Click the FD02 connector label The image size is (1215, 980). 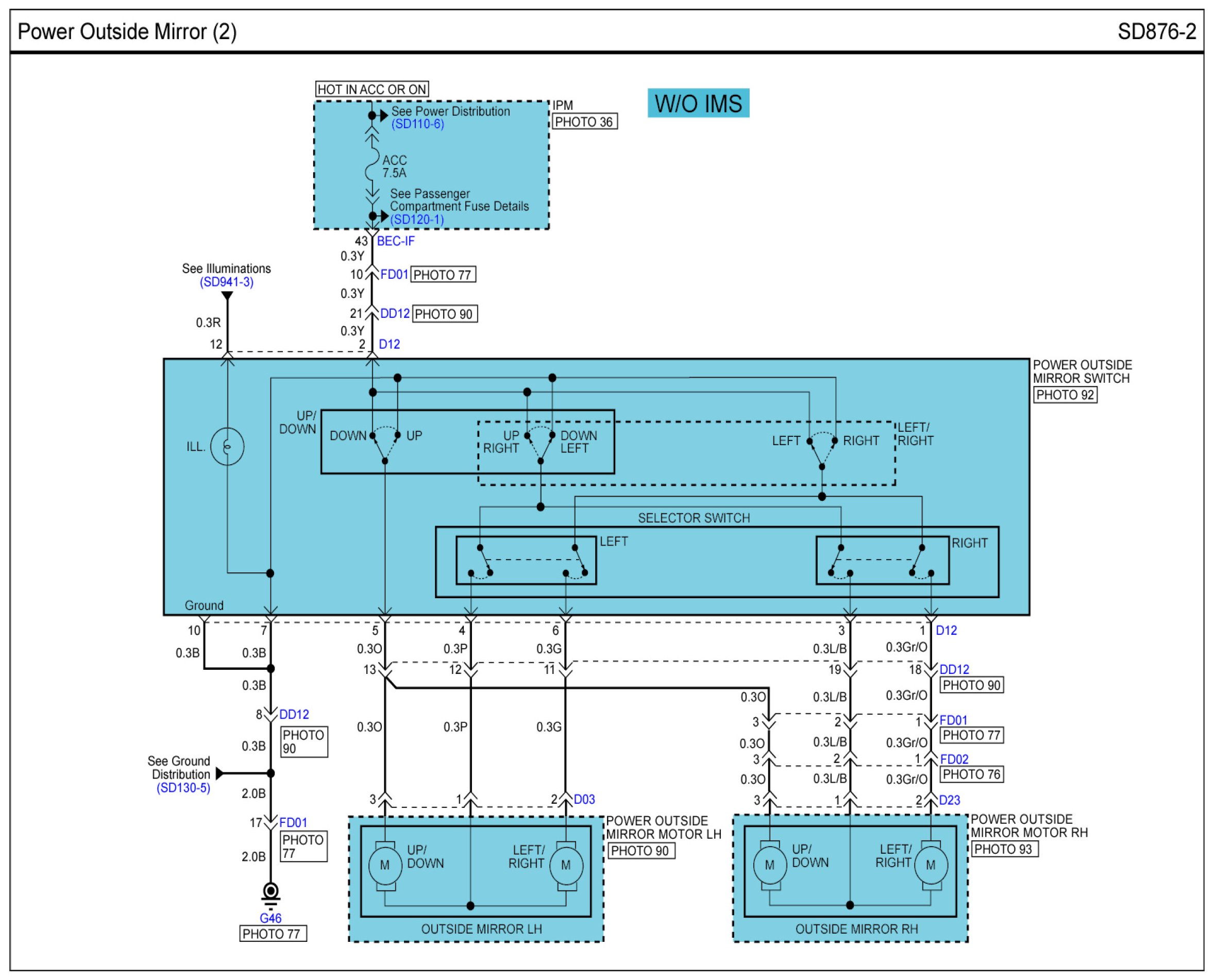point(954,759)
